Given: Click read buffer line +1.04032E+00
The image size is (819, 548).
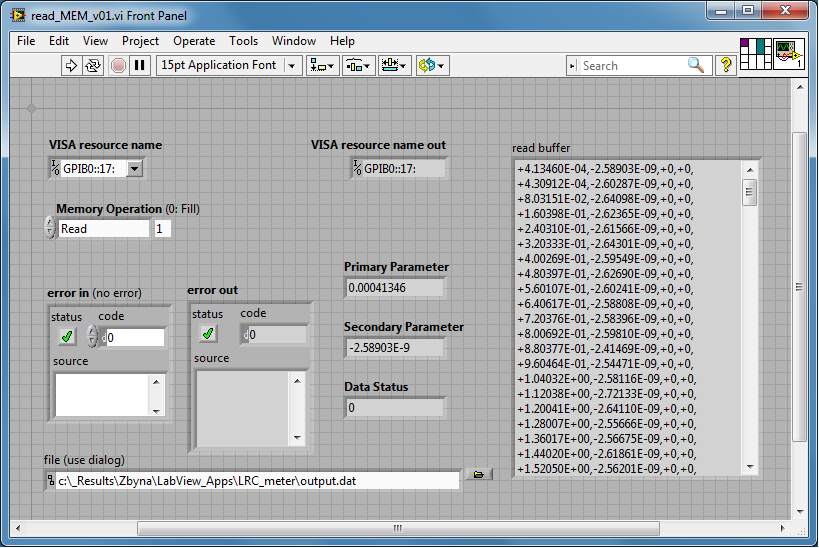Looking at the screenshot, I should [606, 379].
